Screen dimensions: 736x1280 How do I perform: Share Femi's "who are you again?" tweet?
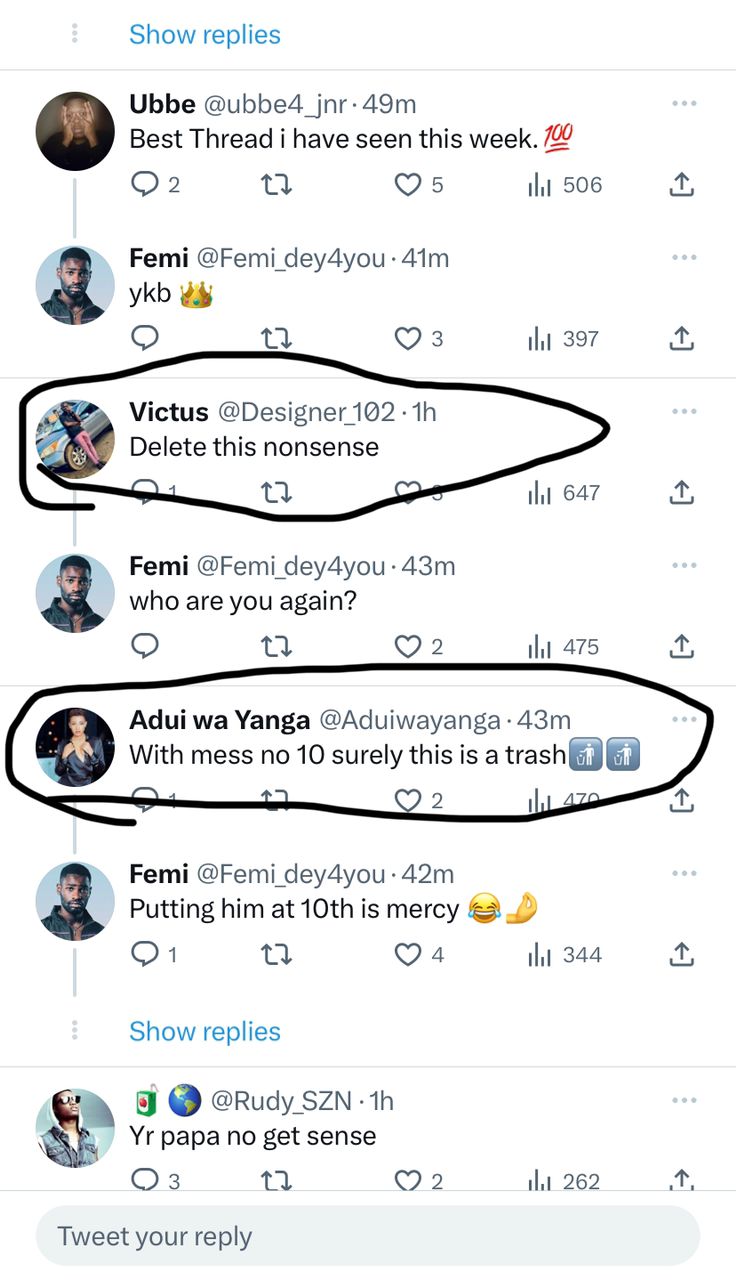(x=680, y=647)
